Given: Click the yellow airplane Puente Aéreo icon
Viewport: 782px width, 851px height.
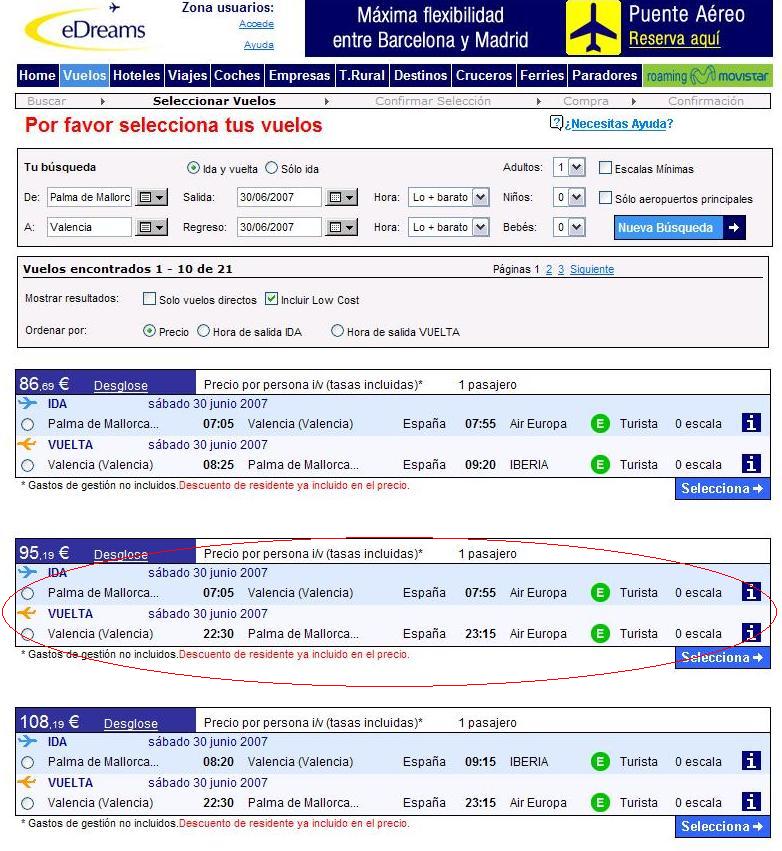Looking at the screenshot, I should pos(593,28).
